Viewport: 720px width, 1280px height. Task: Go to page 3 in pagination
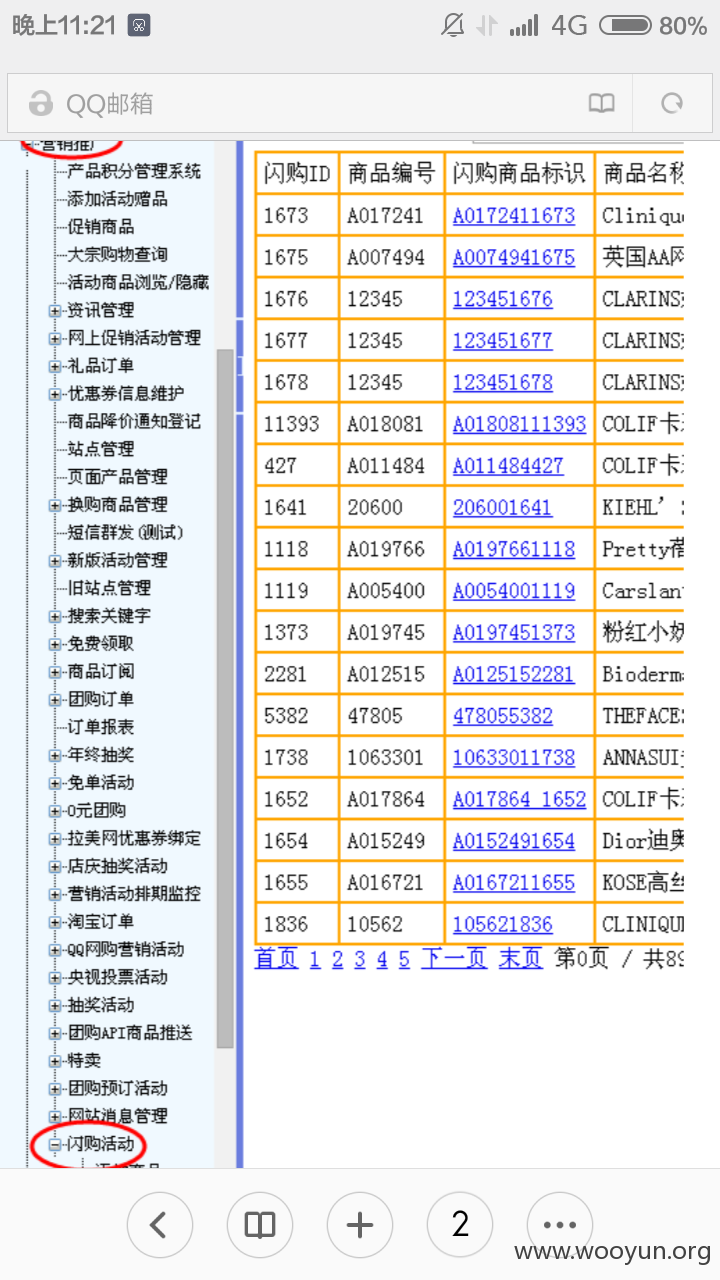pyautogui.click(x=360, y=960)
